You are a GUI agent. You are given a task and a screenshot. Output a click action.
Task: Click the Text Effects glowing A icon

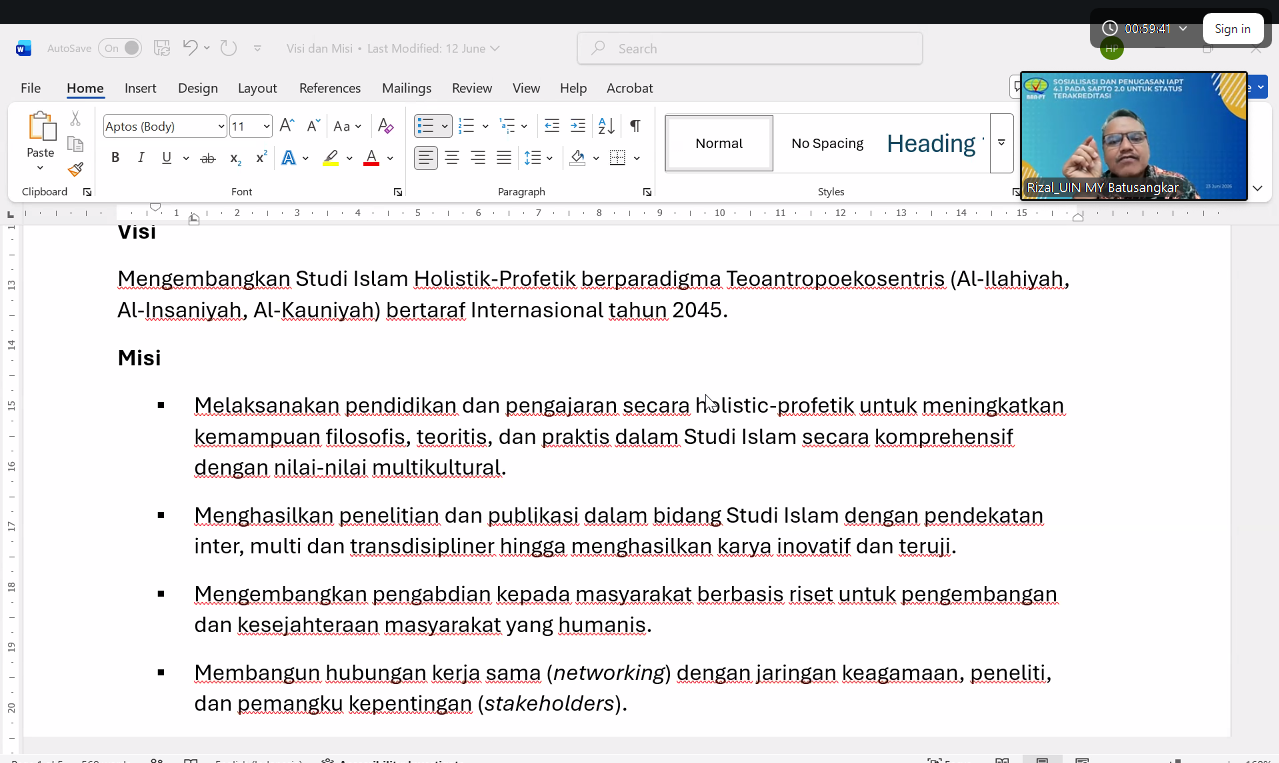tap(289, 158)
